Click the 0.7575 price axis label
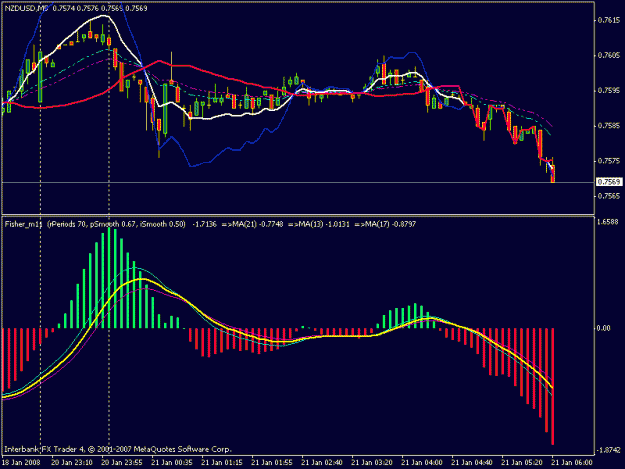Viewport: 625px width, 469px height. tap(609, 161)
